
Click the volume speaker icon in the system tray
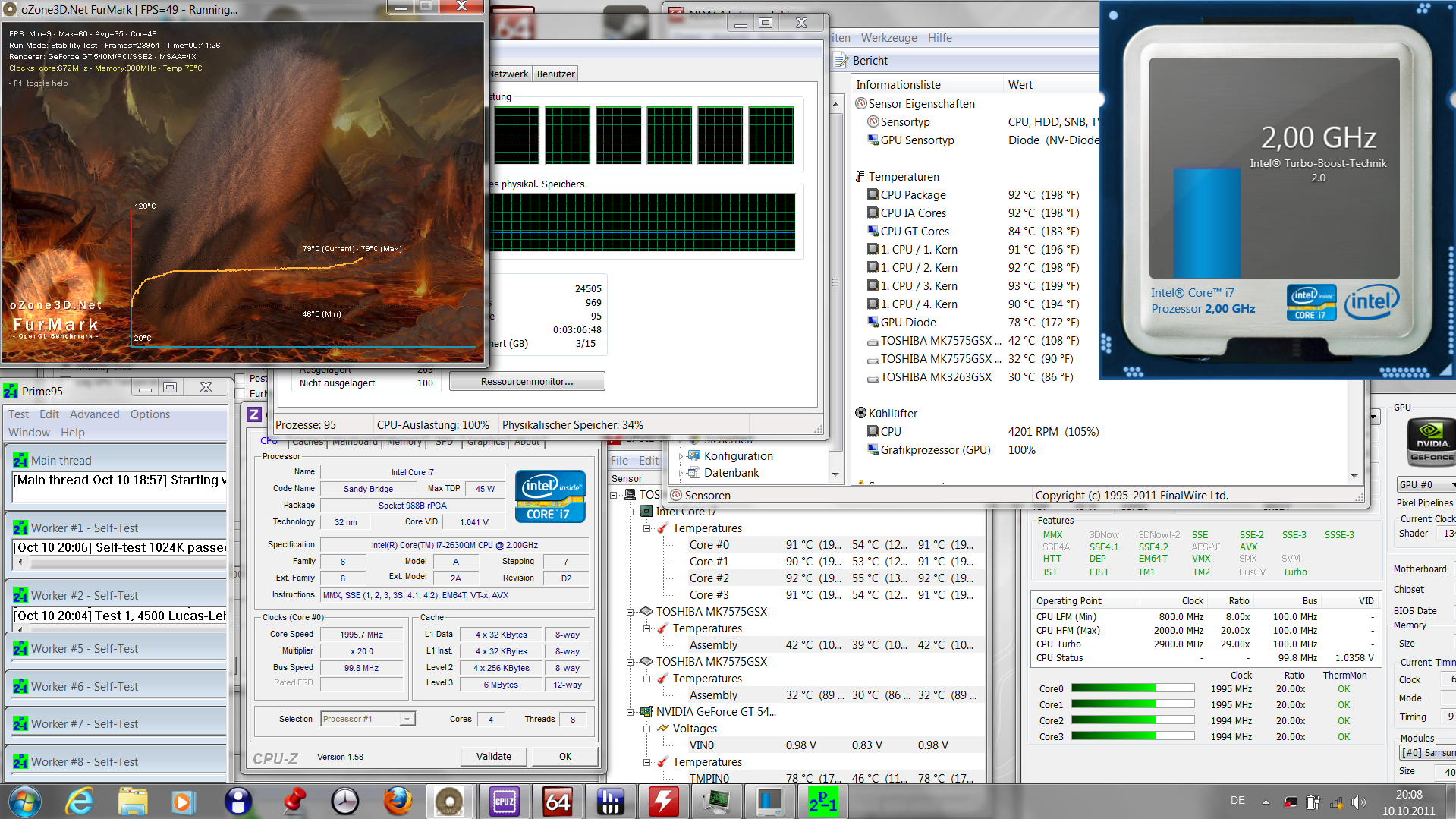click(1358, 802)
